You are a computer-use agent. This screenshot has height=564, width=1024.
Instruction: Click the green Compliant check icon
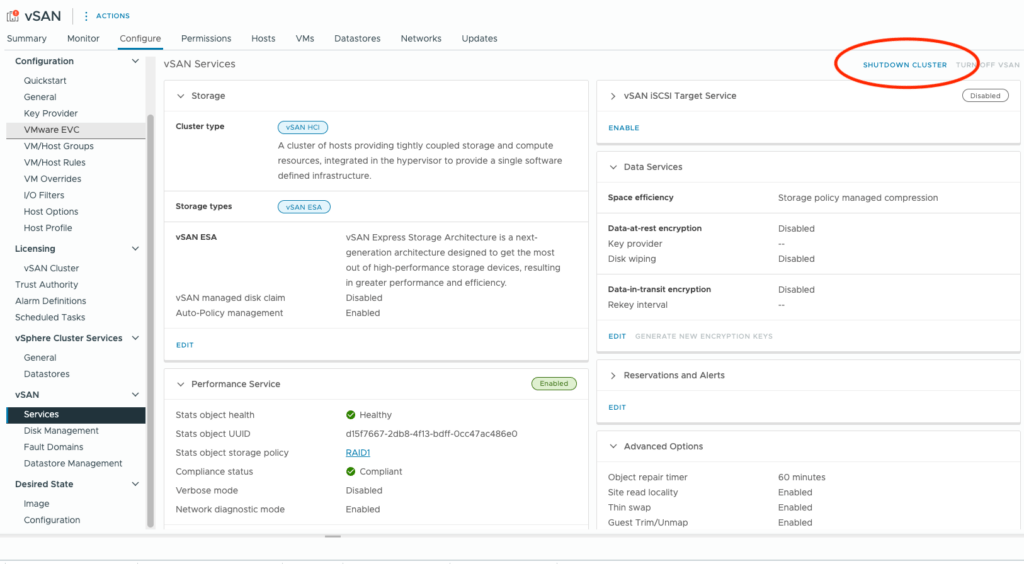[x=351, y=471]
